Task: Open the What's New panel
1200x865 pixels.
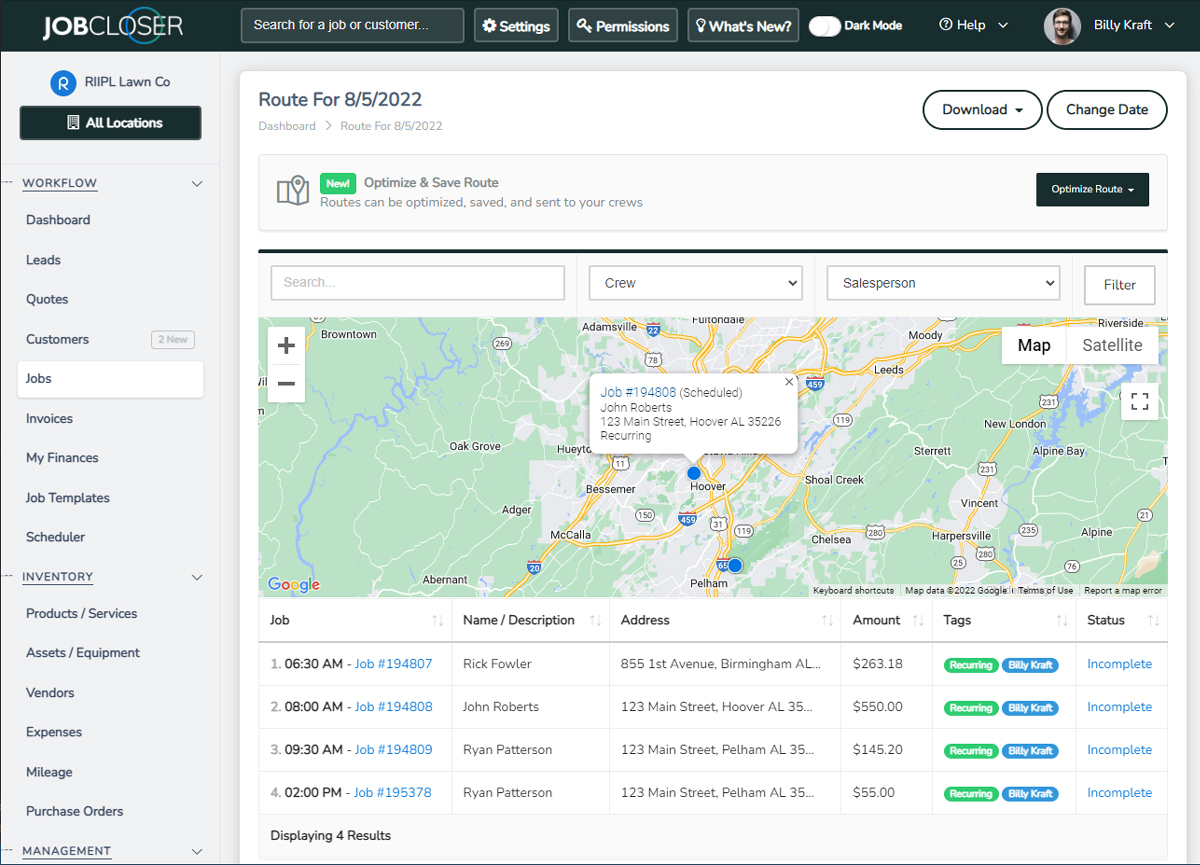Action: coord(742,25)
